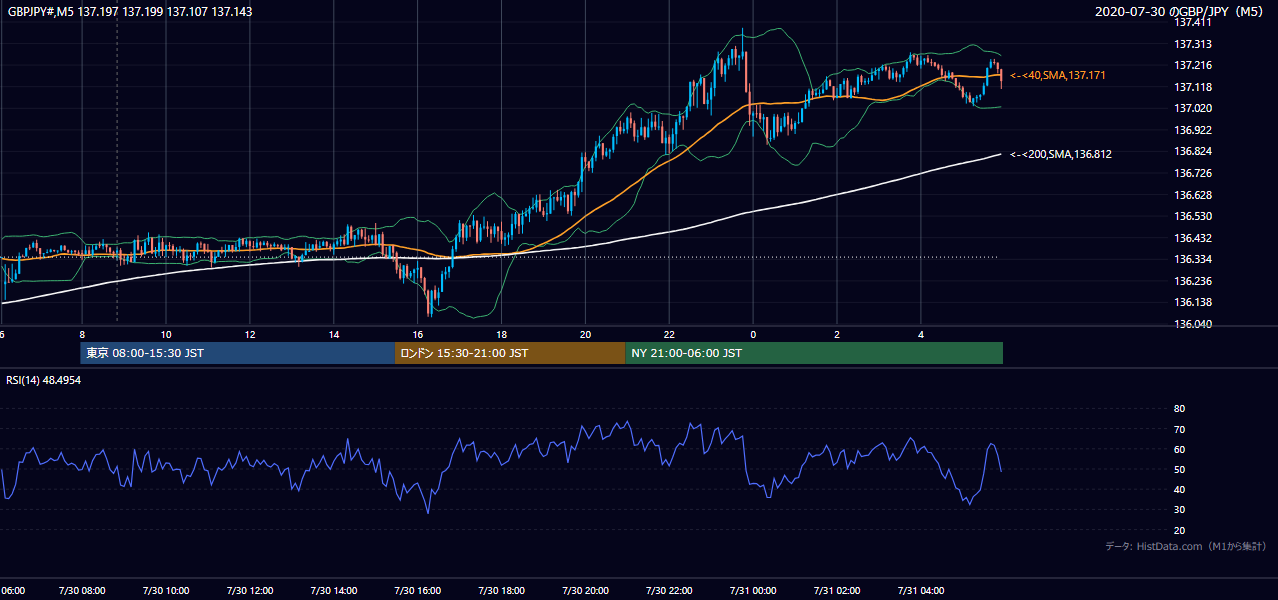Click midnight hour label 0 under the price chart
This screenshot has height=600, width=1278.
click(x=753, y=335)
